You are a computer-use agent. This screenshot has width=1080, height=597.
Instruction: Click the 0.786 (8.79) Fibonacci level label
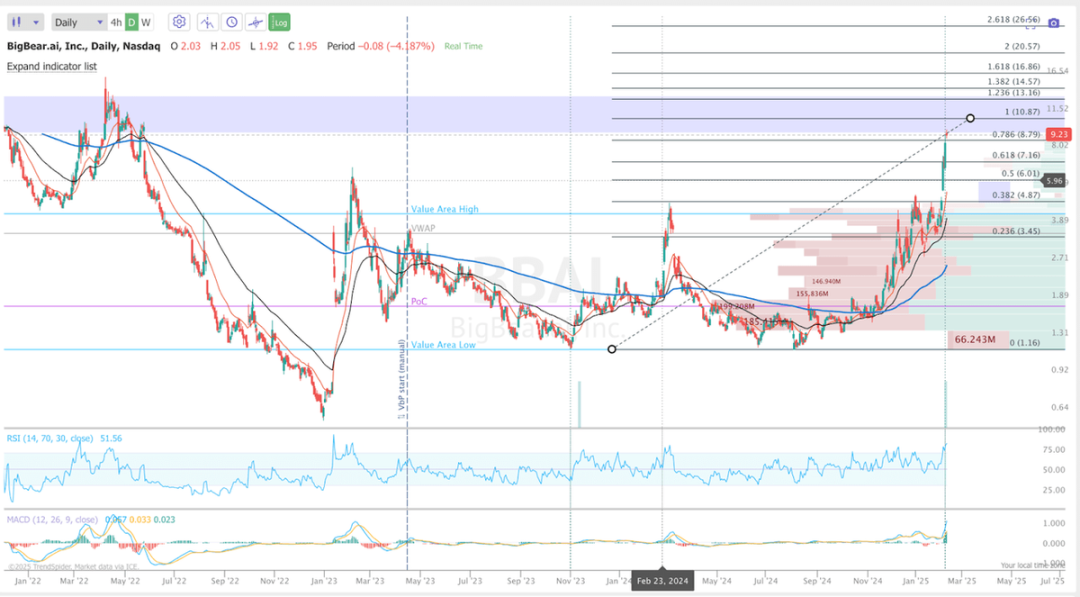1016,134
